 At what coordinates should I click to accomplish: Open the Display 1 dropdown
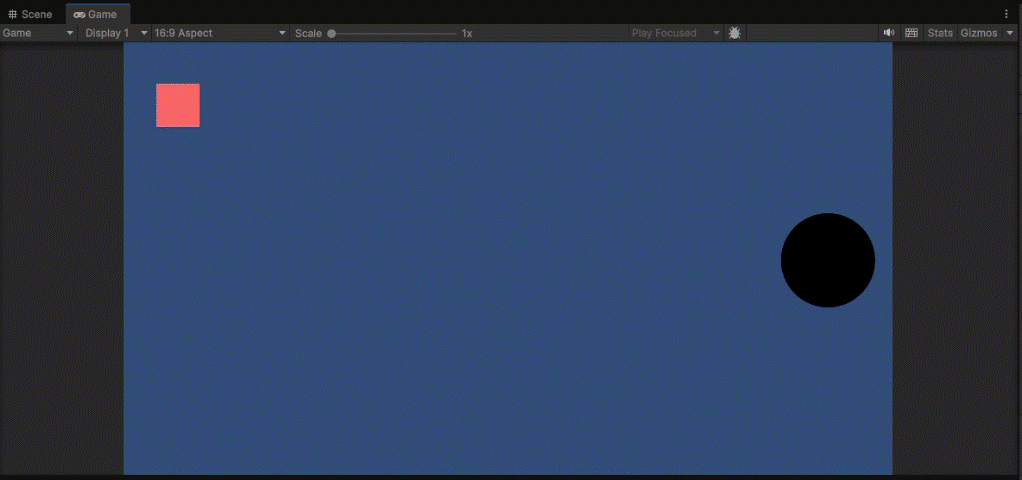point(115,33)
